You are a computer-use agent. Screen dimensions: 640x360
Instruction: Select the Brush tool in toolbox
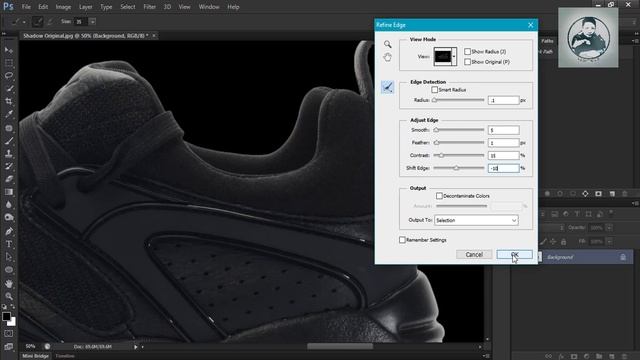(9, 141)
